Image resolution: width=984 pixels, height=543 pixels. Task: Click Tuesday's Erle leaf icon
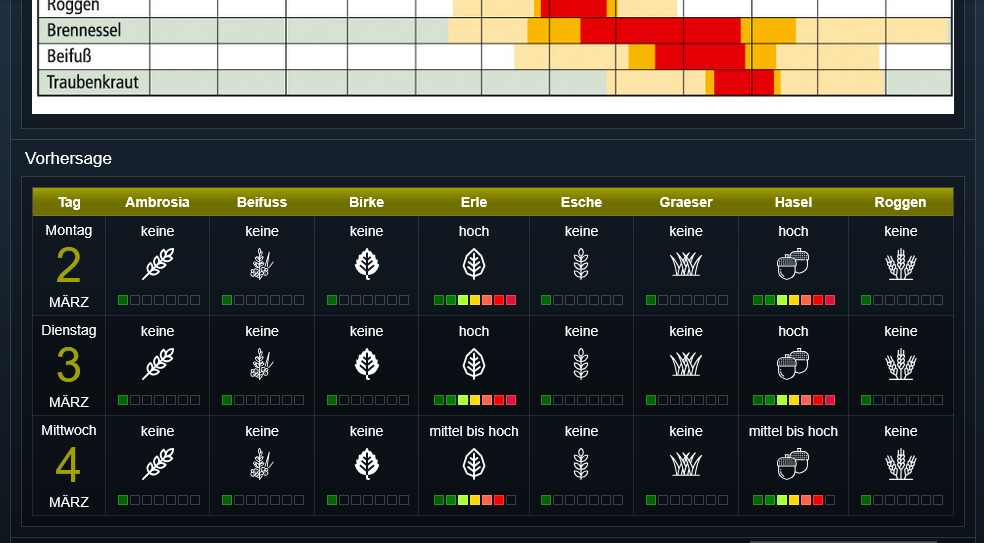tap(474, 364)
